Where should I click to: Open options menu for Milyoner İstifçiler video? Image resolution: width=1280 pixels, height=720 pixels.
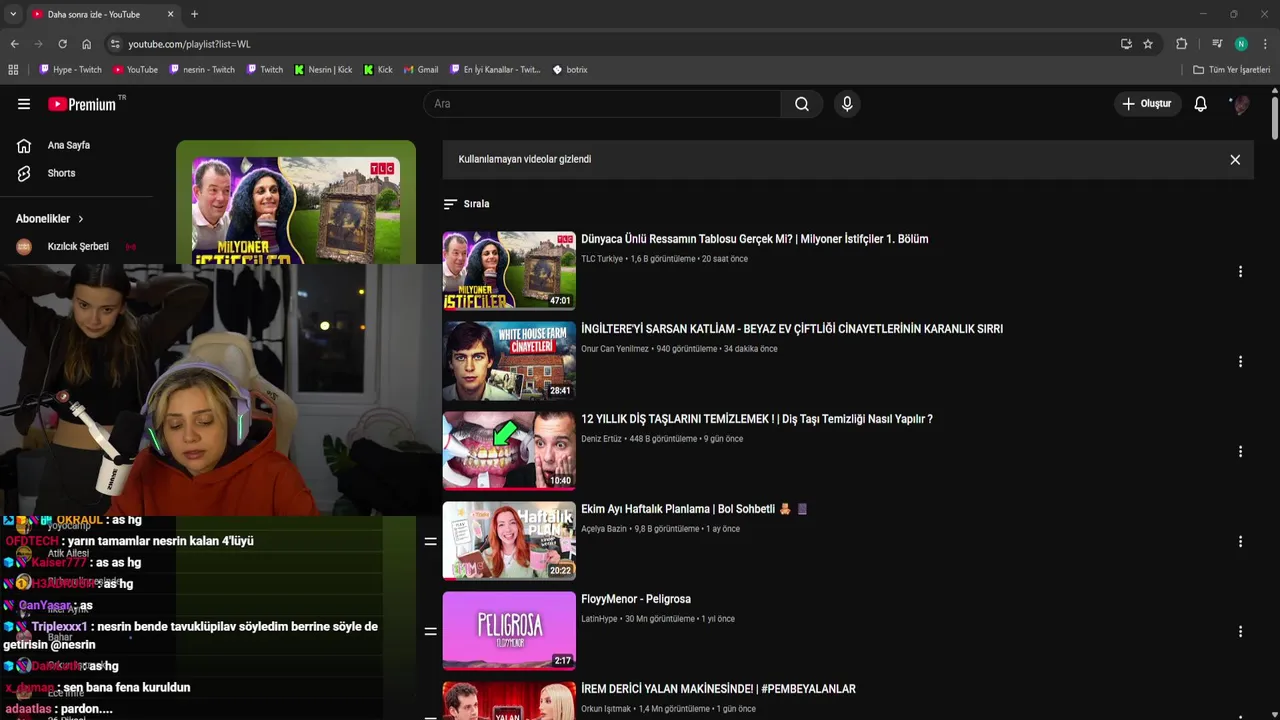(x=1240, y=272)
